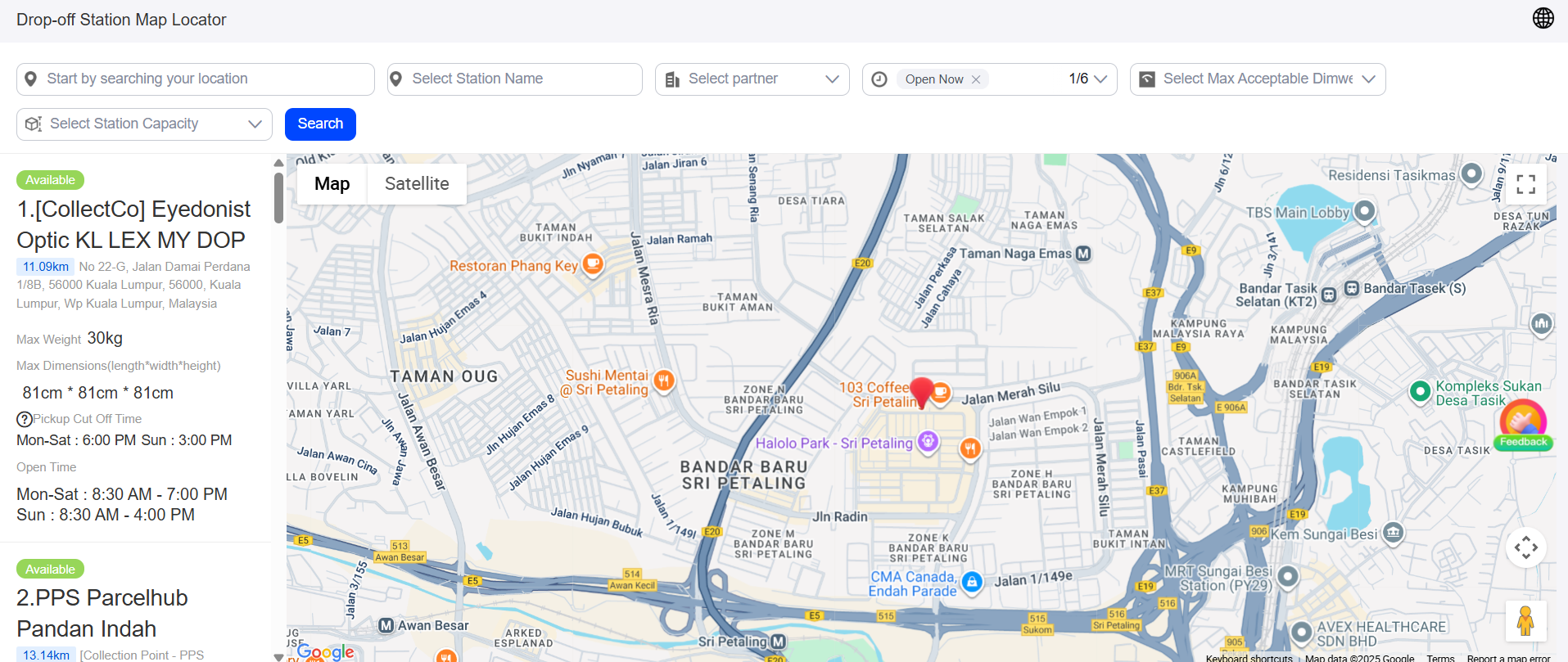Click the Kompleks Sukan Desa Tasik marker

(x=1420, y=391)
